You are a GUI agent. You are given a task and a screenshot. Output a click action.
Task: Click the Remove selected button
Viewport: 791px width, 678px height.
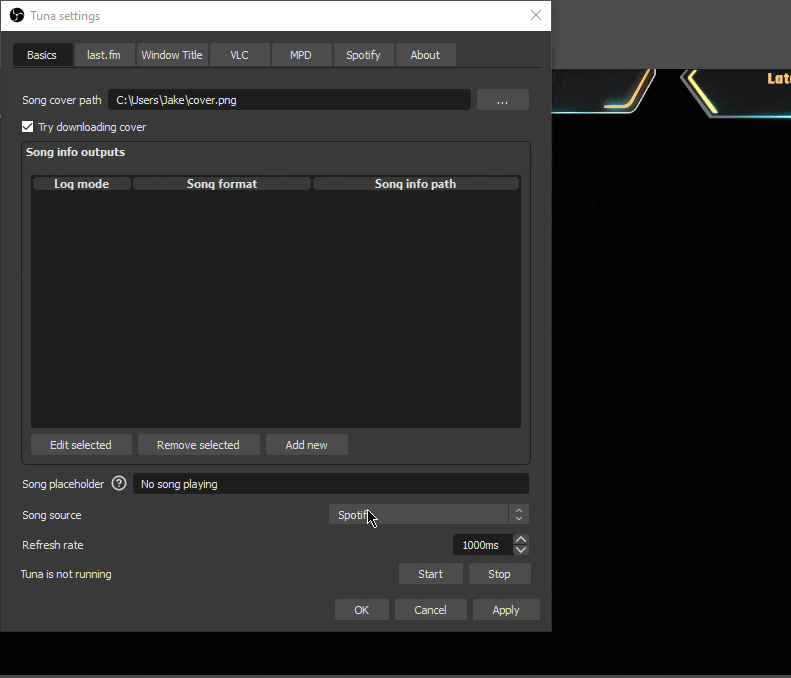[198, 445]
